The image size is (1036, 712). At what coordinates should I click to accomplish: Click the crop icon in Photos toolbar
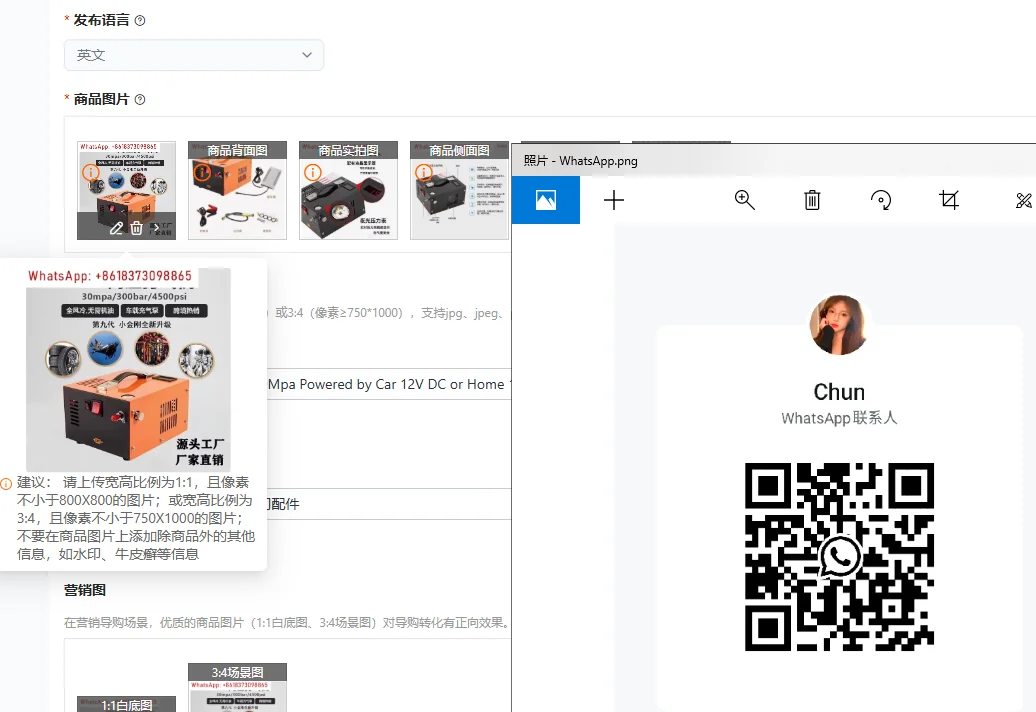[949, 200]
